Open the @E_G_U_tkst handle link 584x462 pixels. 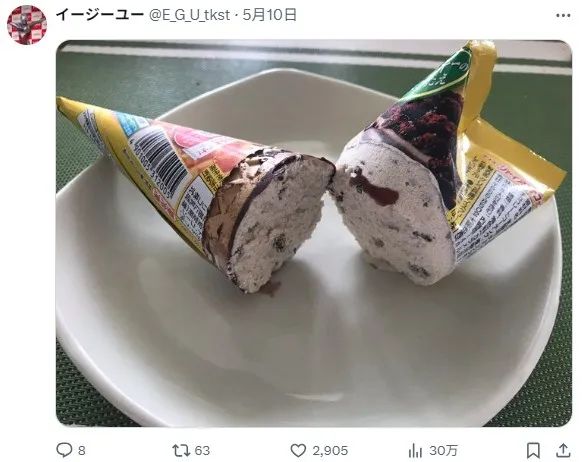(189, 15)
